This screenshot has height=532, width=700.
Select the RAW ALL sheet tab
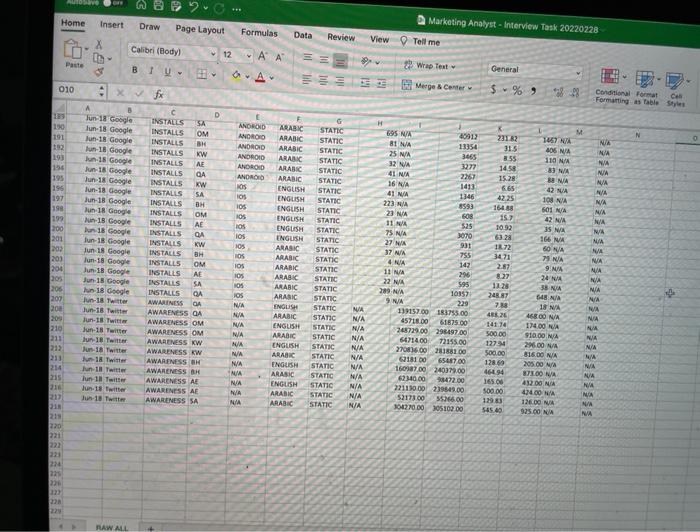click(112, 528)
